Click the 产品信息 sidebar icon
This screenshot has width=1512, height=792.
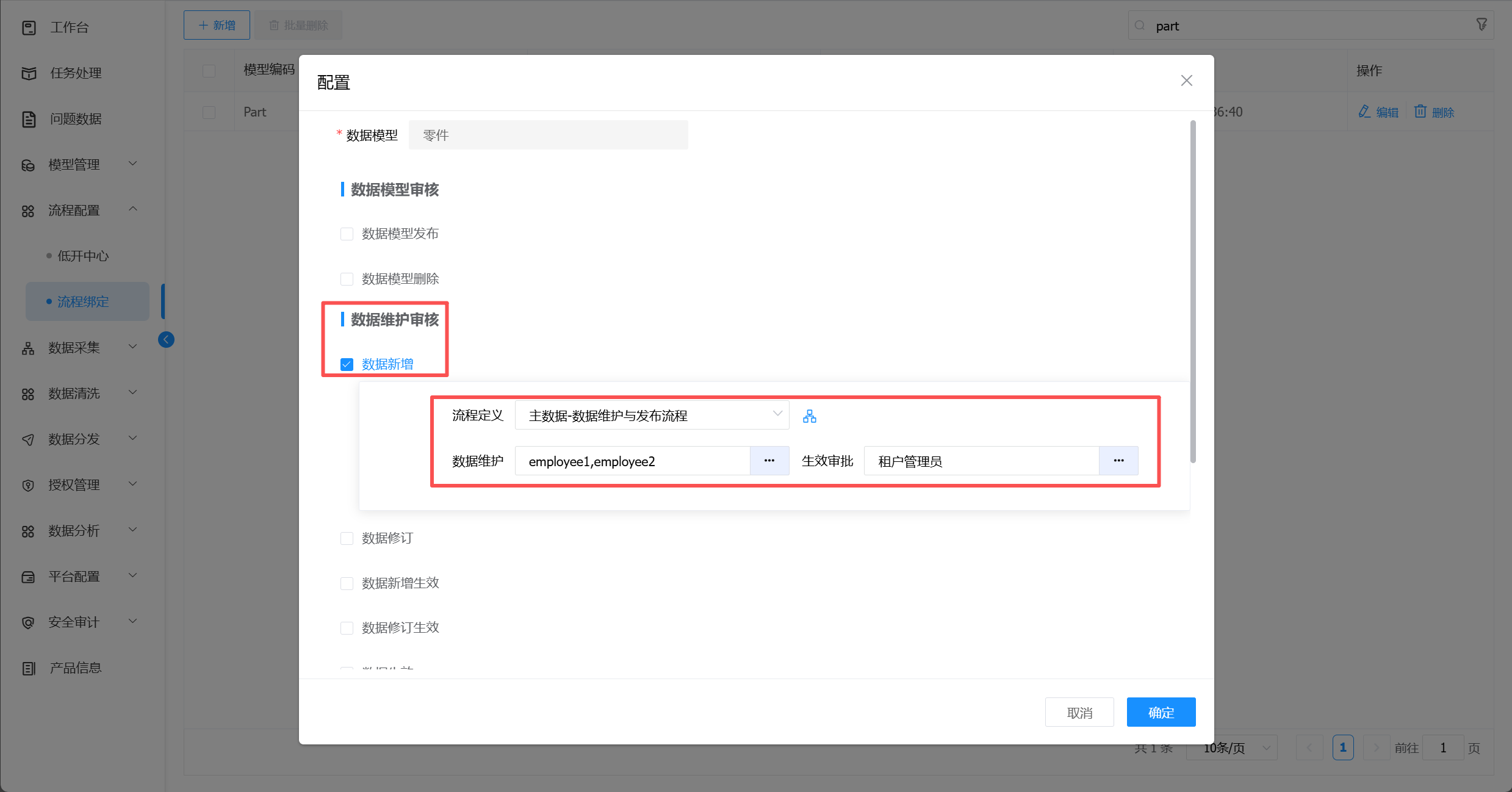point(29,668)
